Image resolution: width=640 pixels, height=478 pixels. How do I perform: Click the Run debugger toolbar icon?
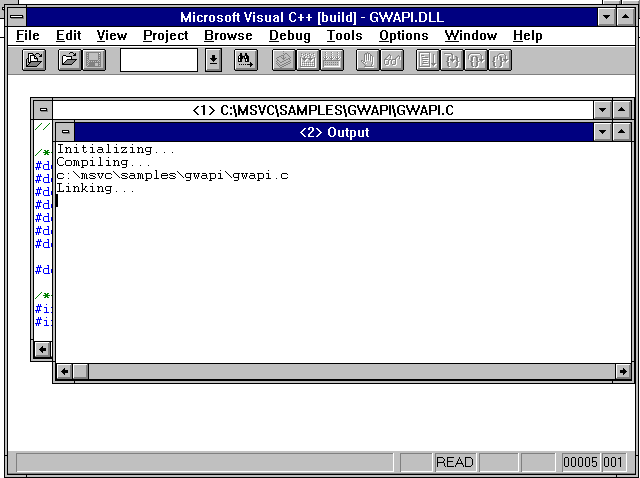tap(428, 60)
